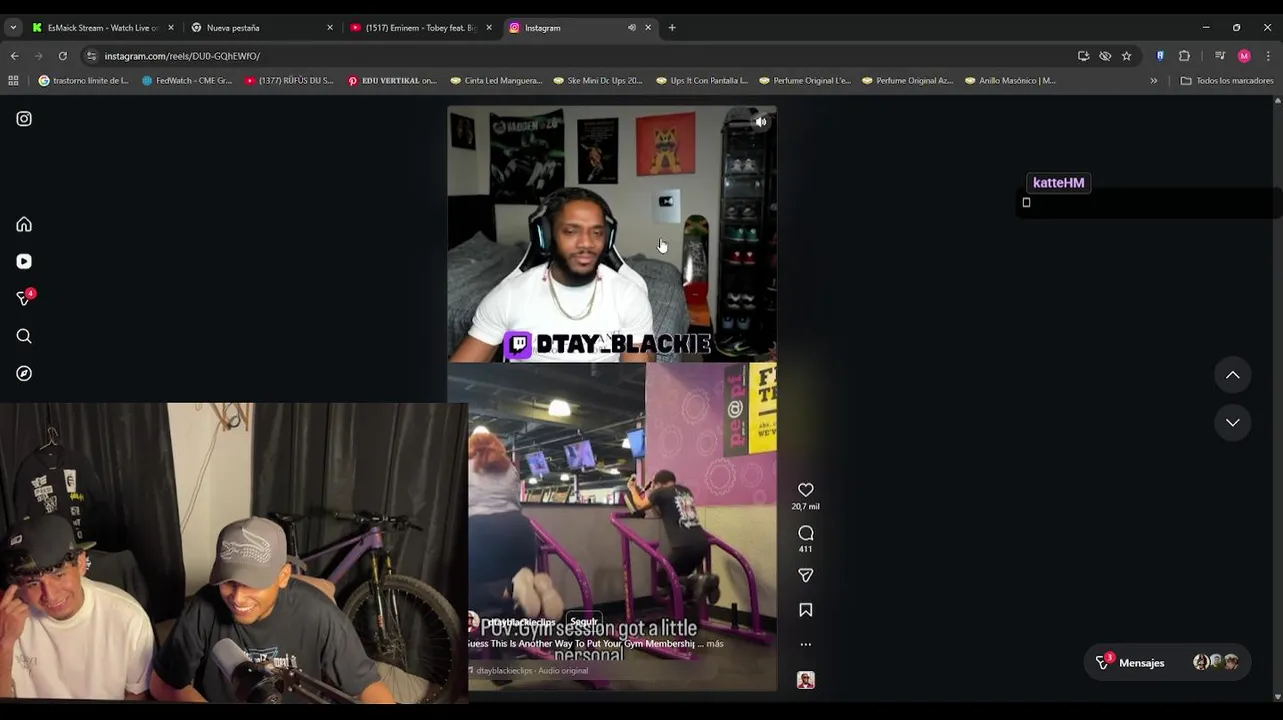Screen dimensions: 1283x720
Task: Go back in browser history
Action: tap(14, 56)
